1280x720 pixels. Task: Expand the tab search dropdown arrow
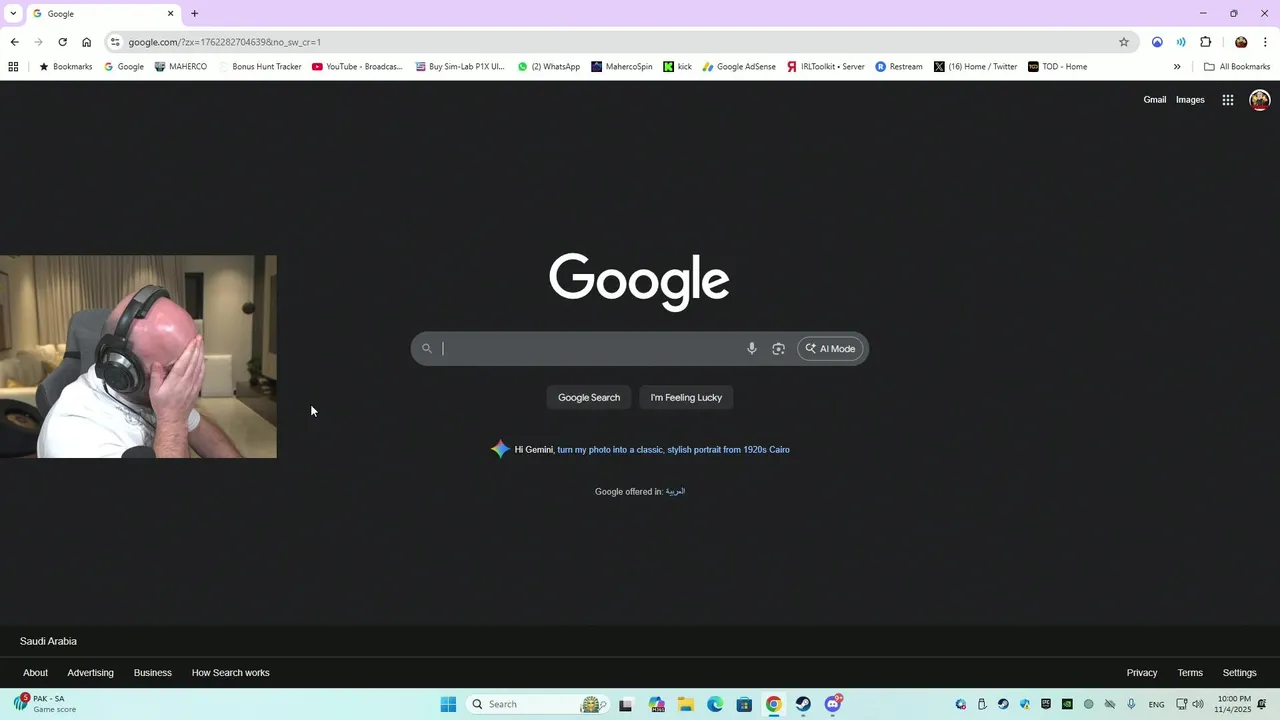pos(13,14)
